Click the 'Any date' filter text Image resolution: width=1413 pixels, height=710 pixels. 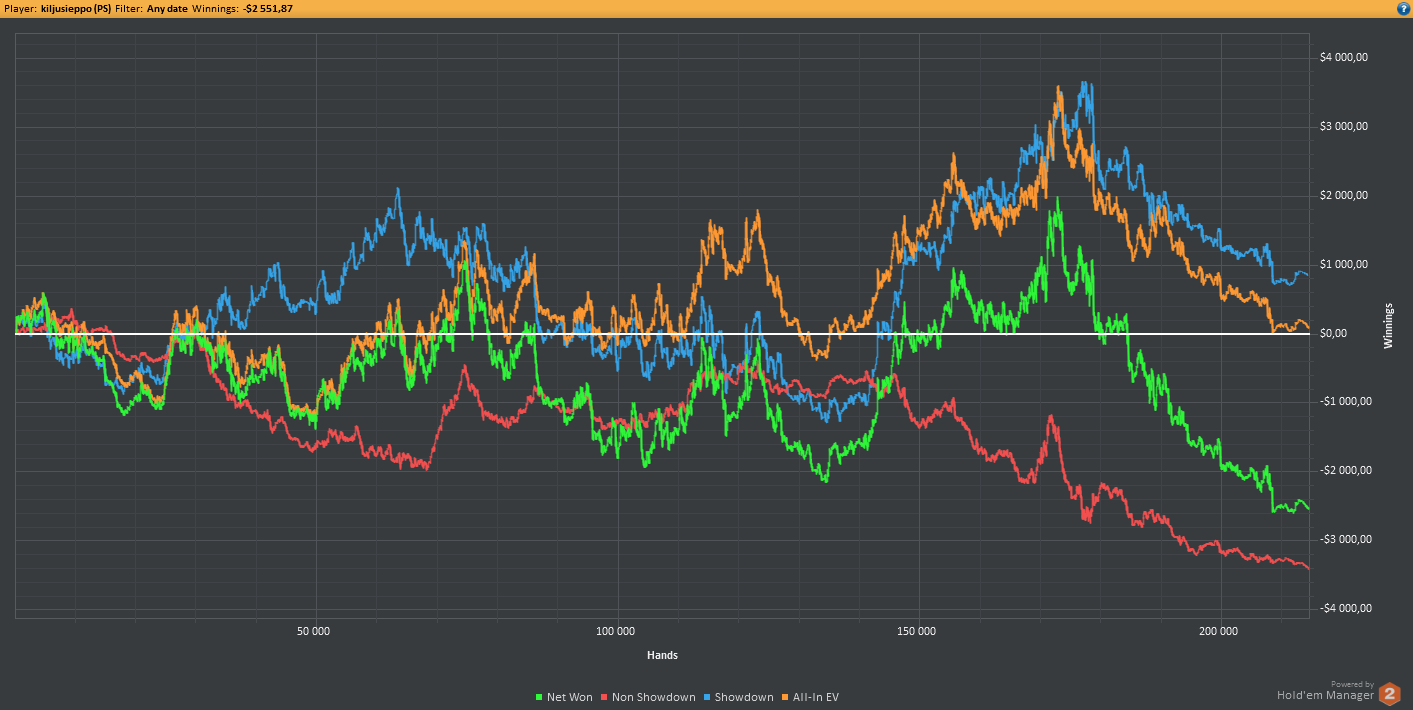click(x=167, y=8)
